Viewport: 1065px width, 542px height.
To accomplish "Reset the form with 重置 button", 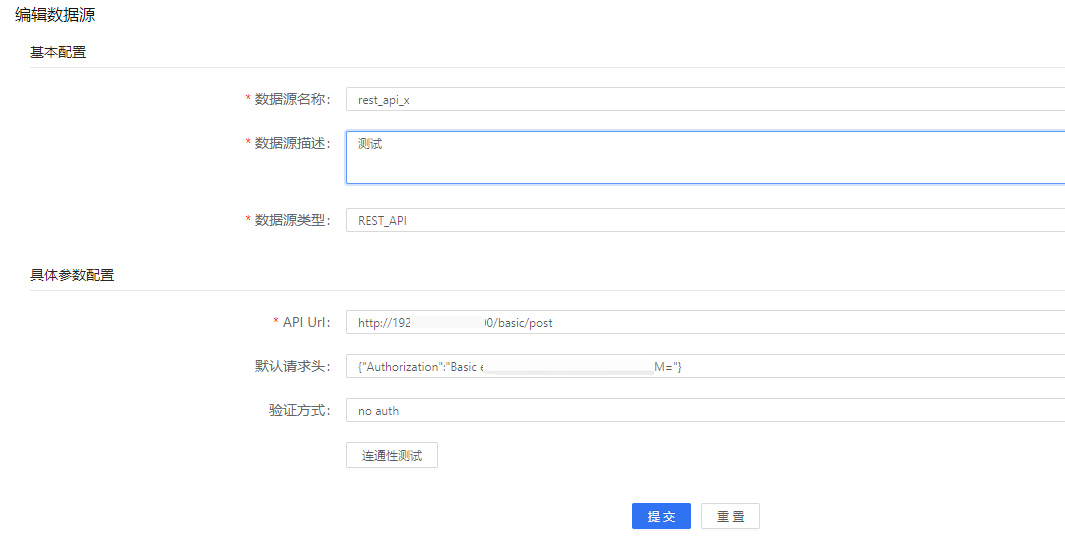I will click(730, 516).
